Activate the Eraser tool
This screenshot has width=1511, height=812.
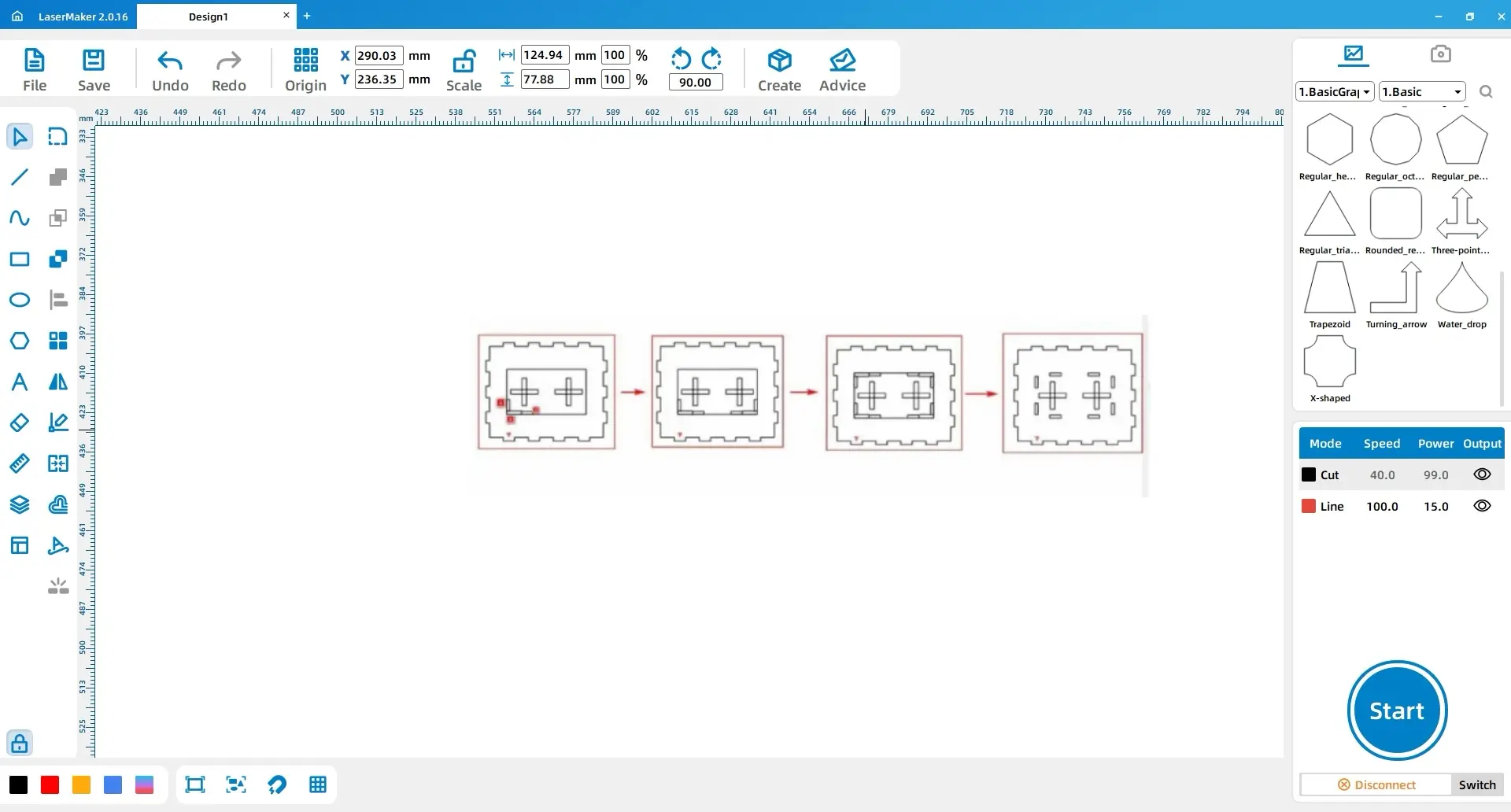coord(20,423)
